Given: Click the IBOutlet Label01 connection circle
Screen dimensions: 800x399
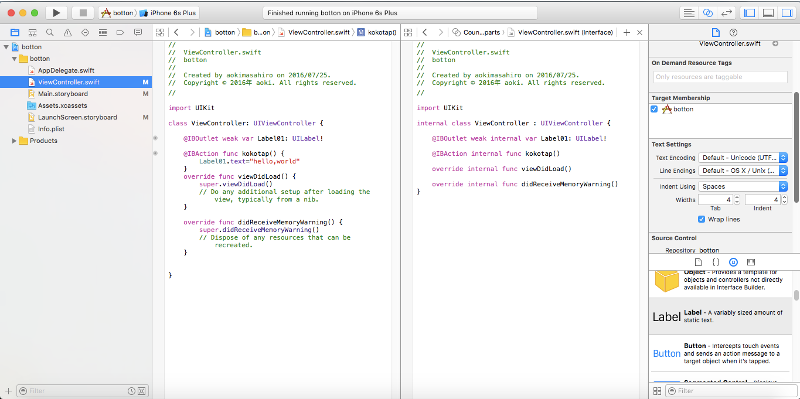Looking at the screenshot, I should click(x=156, y=138).
